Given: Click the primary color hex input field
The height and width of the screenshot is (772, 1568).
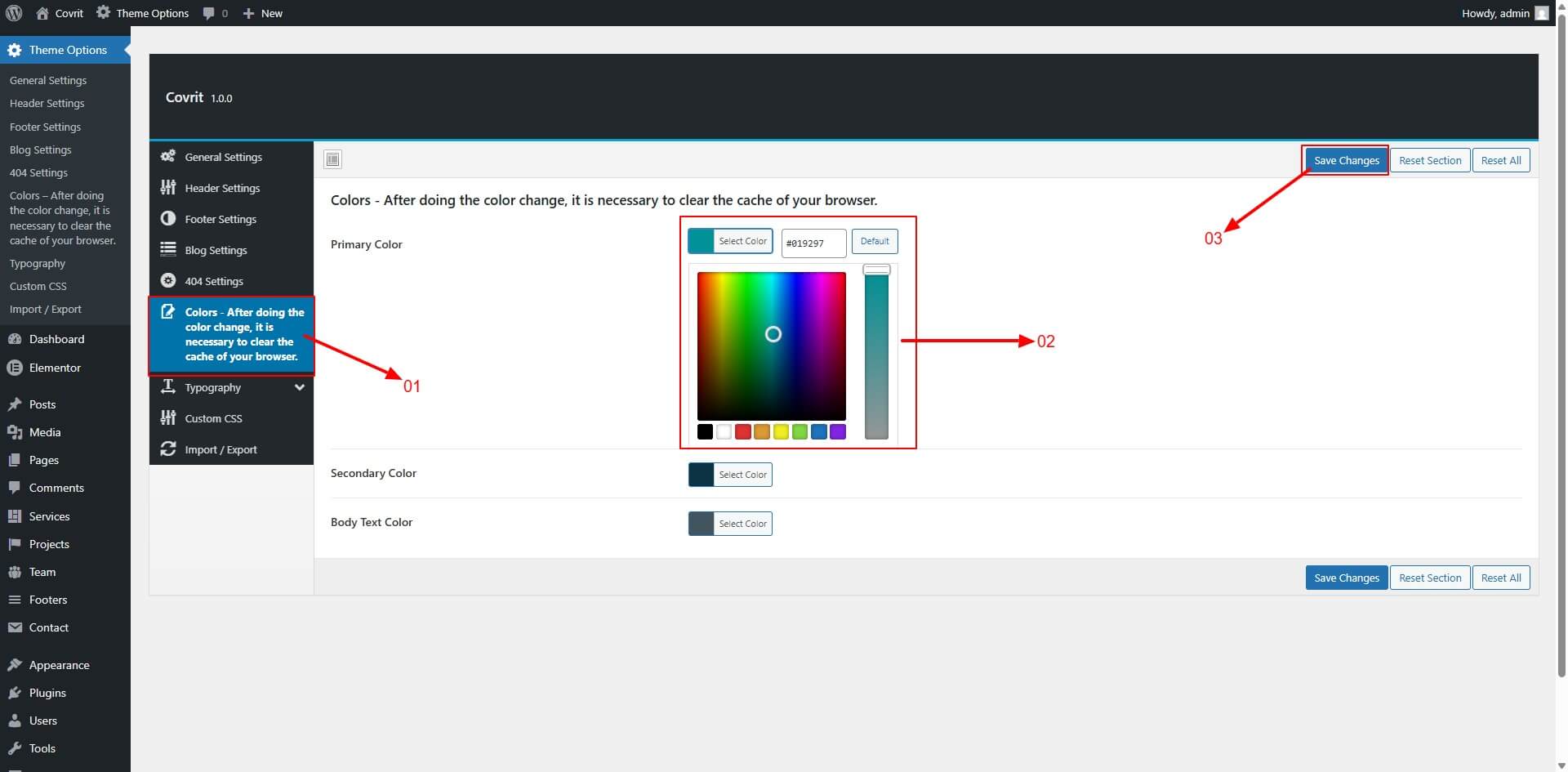Looking at the screenshot, I should coord(813,243).
